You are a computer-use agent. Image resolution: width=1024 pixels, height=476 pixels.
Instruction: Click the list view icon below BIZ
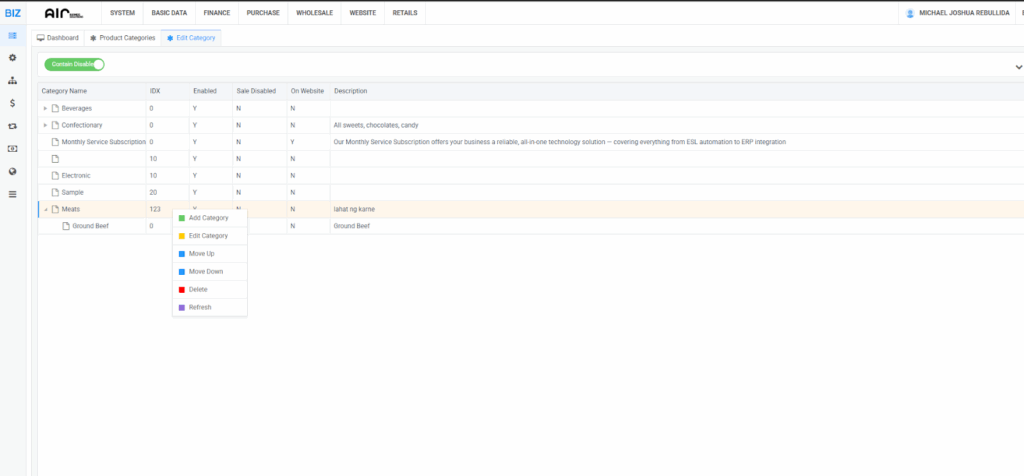click(x=12, y=36)
